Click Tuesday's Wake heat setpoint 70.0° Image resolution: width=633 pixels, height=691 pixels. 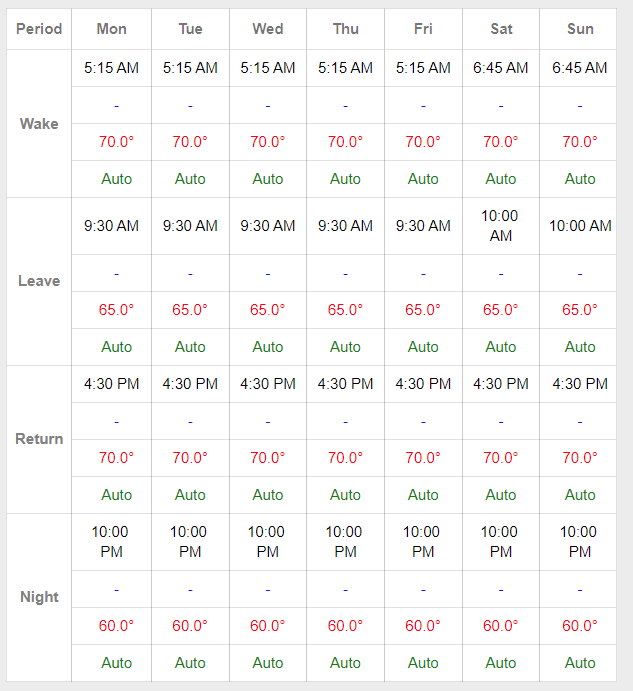point(190,142)
